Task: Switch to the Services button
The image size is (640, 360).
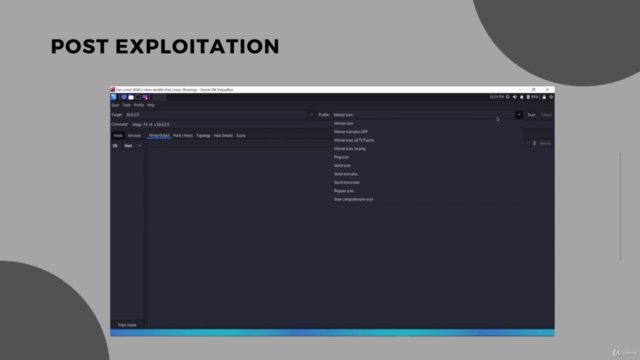Action: point(134,136)
